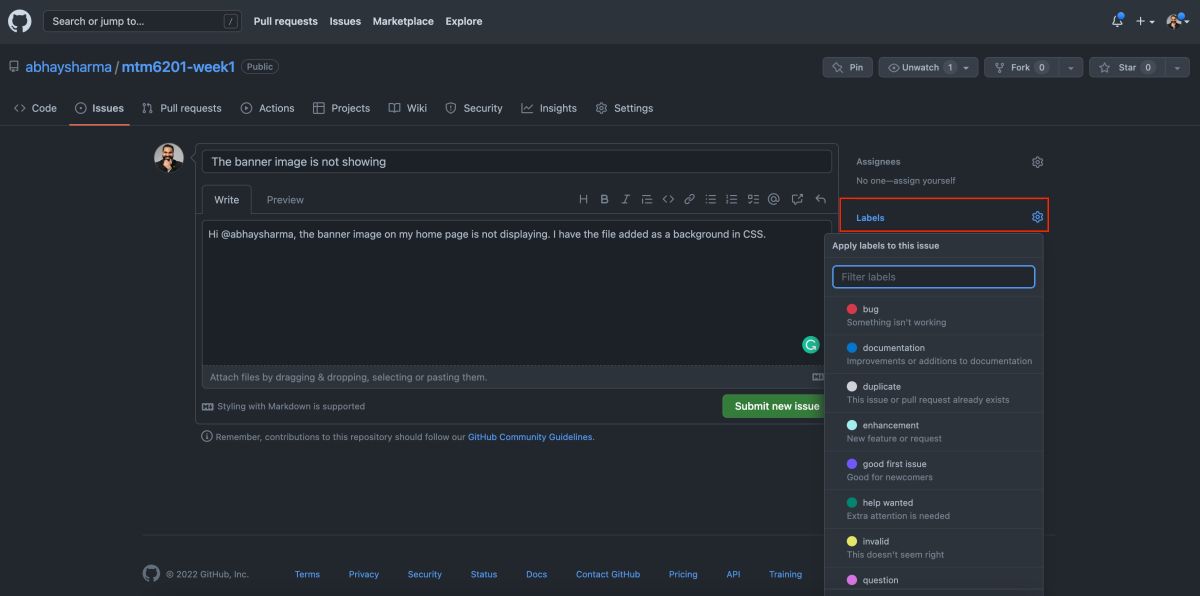Open the mtm6201-week1 repository link
This screenshot has width=1200, height=596.
(x=178, y=67)
